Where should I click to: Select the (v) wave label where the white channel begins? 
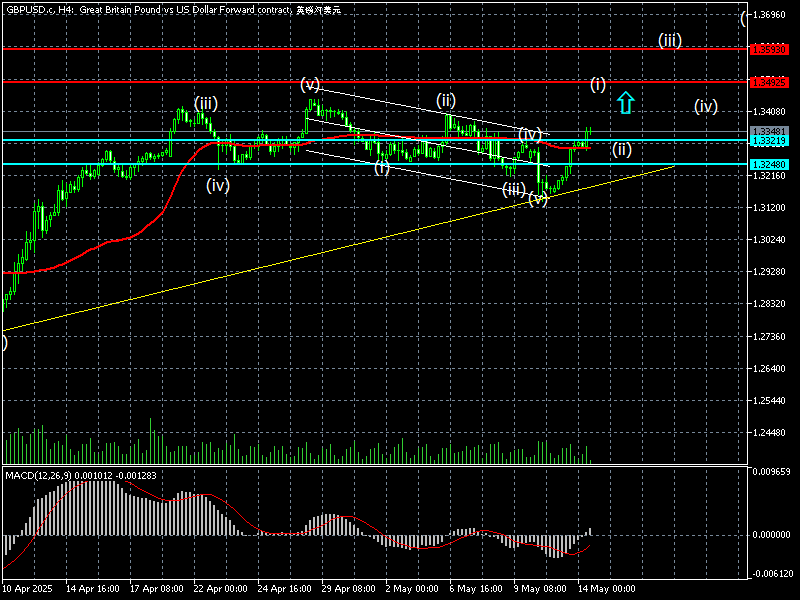pyautogui.click(x=310, y=84)
